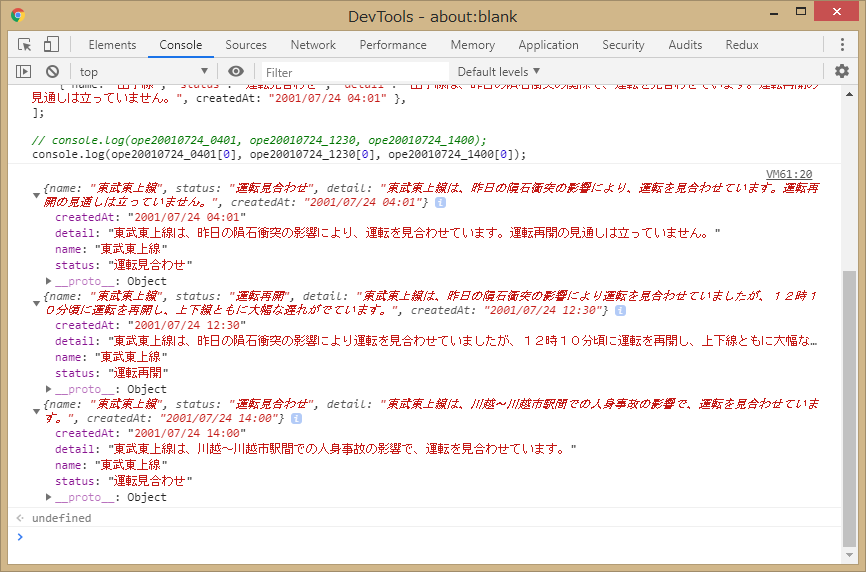Open DevTools three-dot customize menu
The width and height of the screenshot is (866, 572).
842,45
